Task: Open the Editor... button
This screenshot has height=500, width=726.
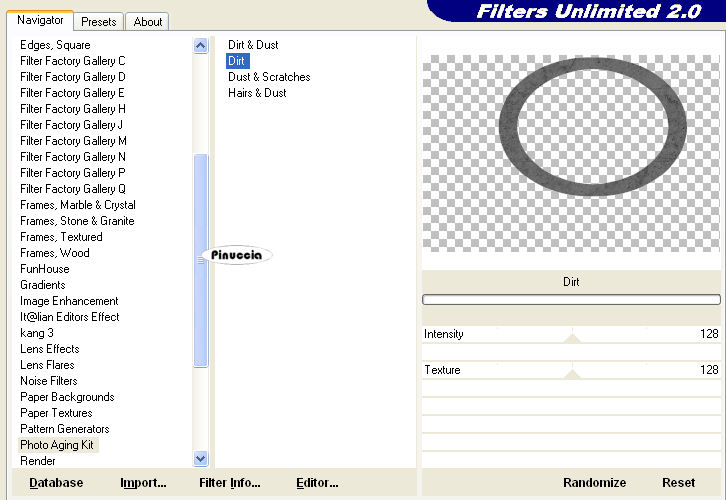Action: [317, 482]
